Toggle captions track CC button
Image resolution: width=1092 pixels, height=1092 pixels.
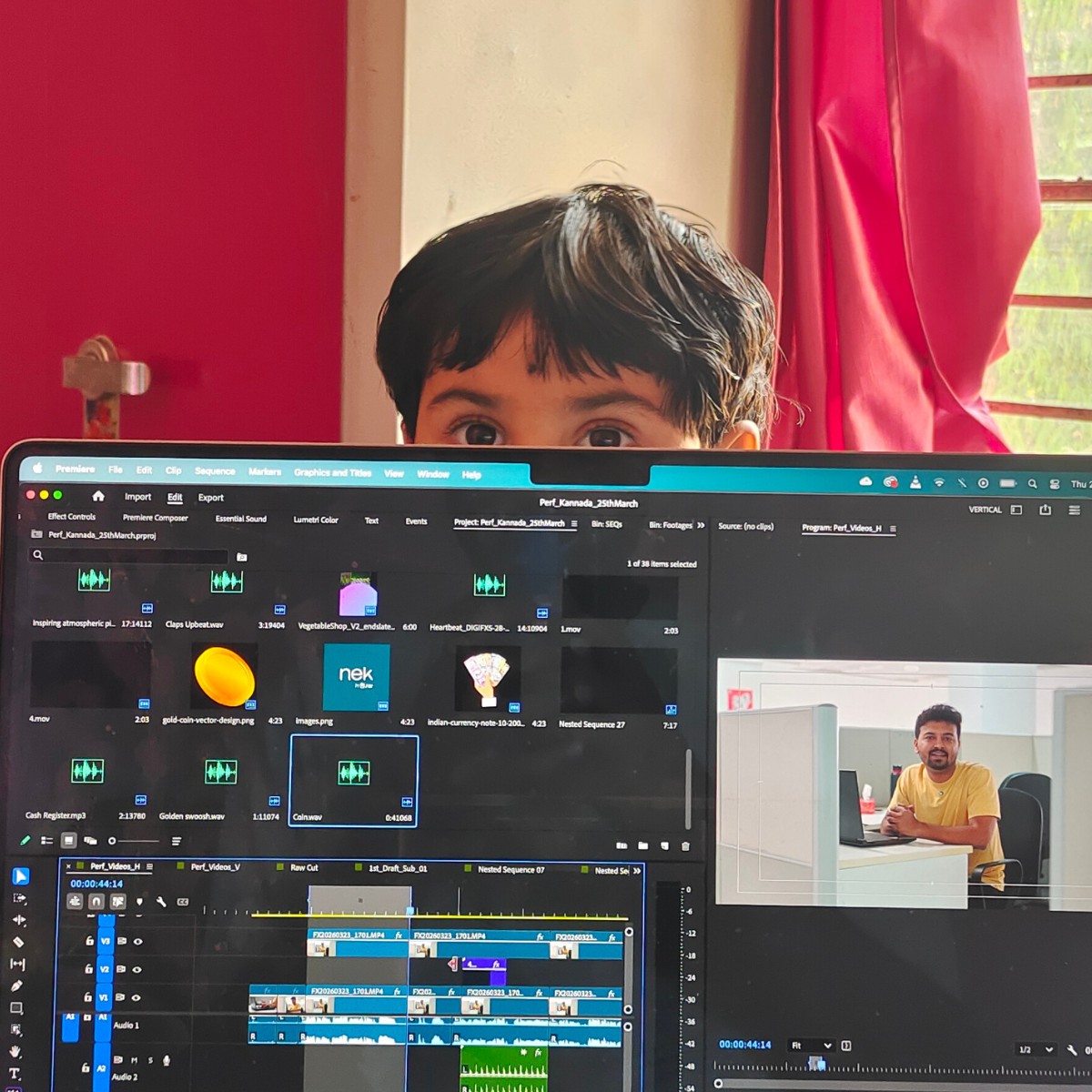tap(183, 902)
